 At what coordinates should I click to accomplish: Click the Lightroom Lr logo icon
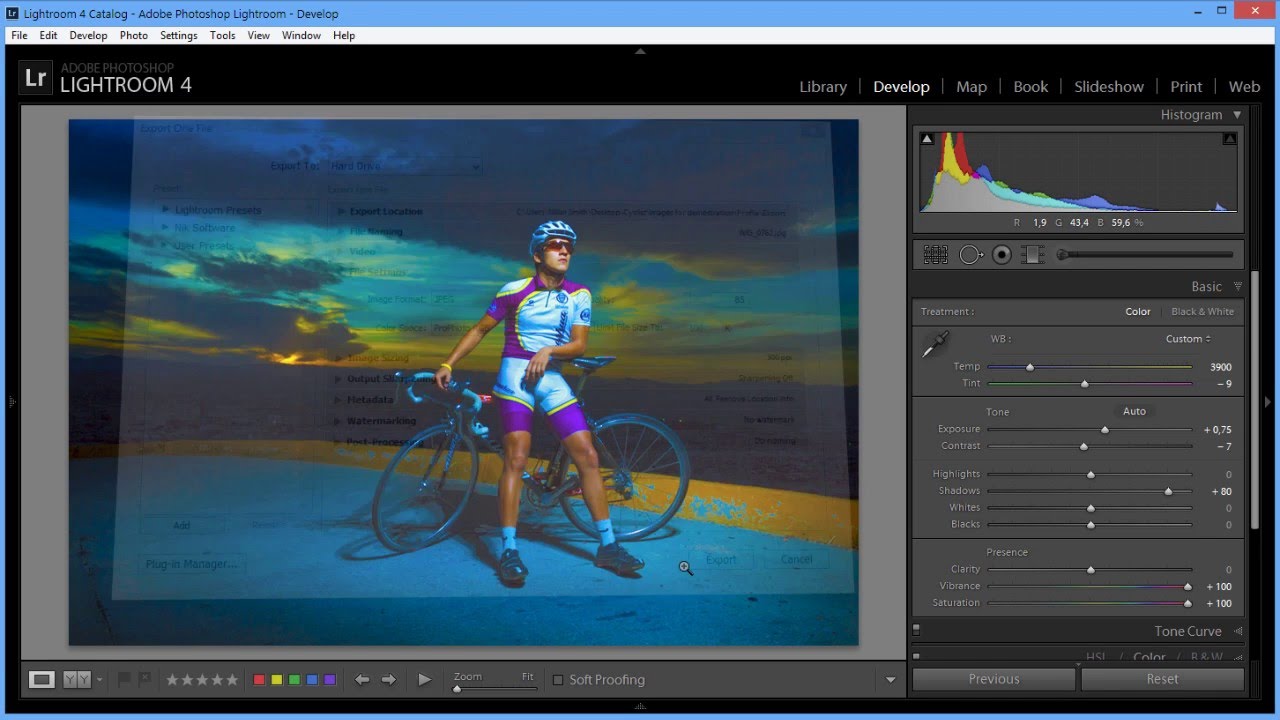pyautogui.click(x=35, y=79)
